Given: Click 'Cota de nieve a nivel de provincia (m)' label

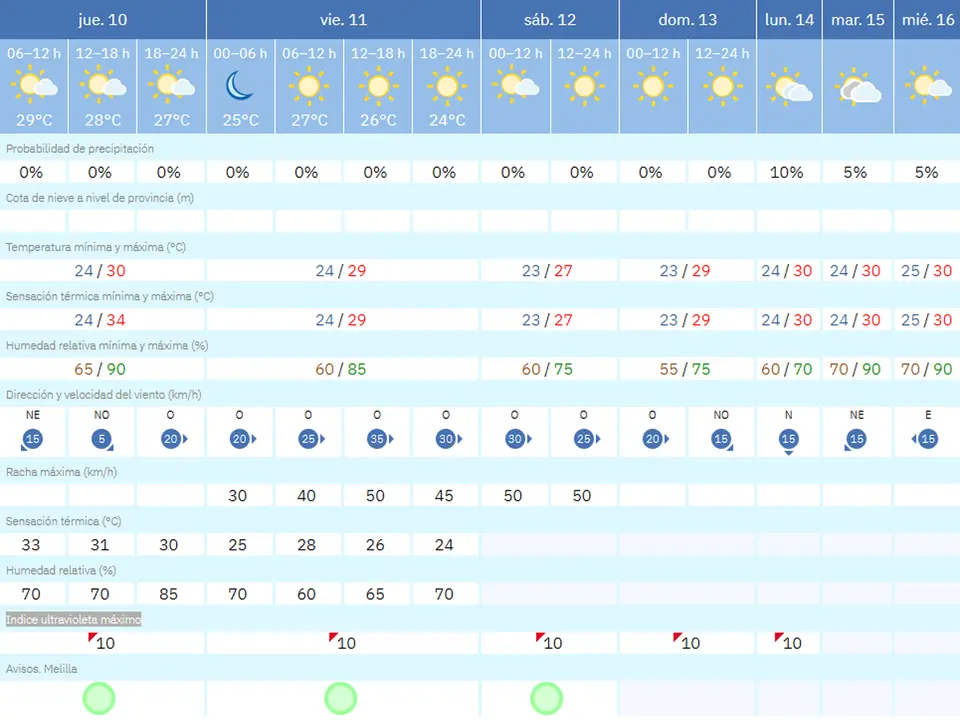Looking at the screenshot, I should (x=100, y=198).
